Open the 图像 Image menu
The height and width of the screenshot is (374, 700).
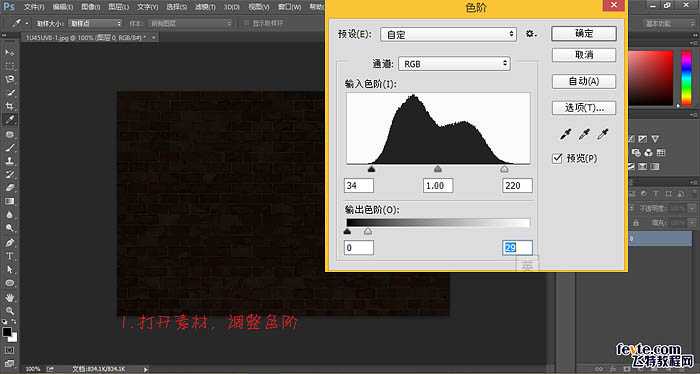tap(91, 7)
